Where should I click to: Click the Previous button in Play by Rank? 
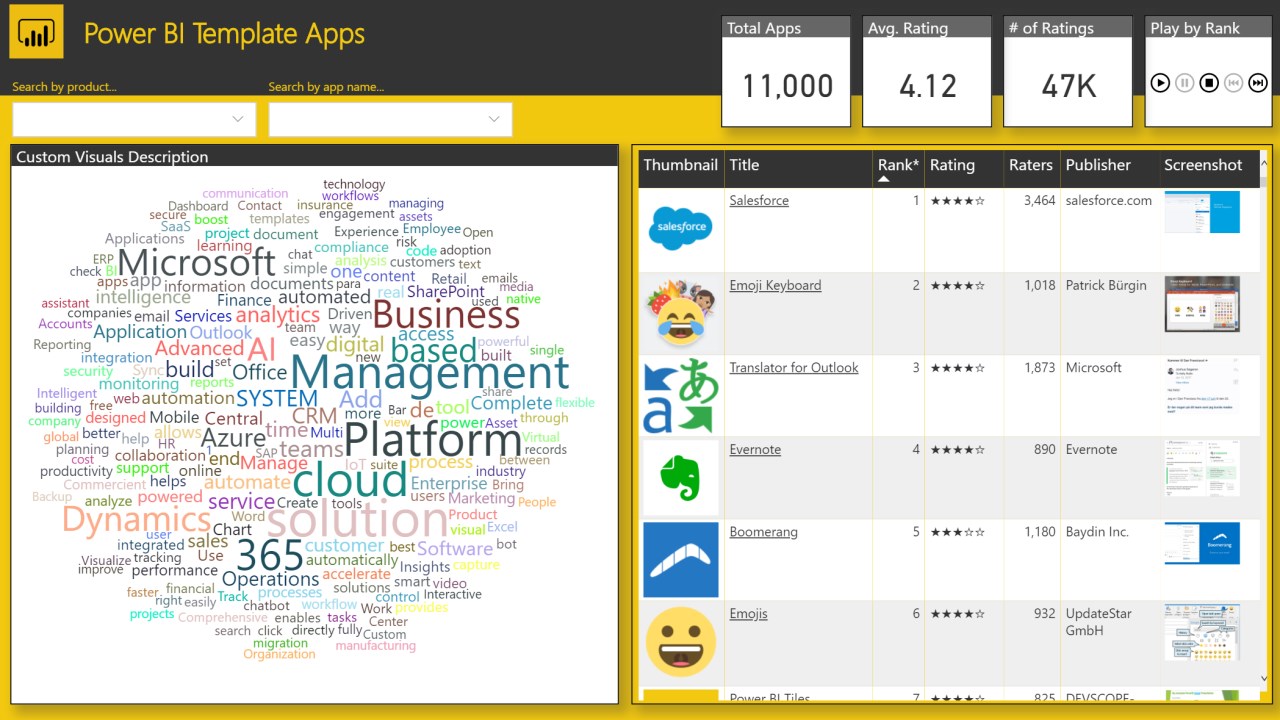click(1233, 83)
